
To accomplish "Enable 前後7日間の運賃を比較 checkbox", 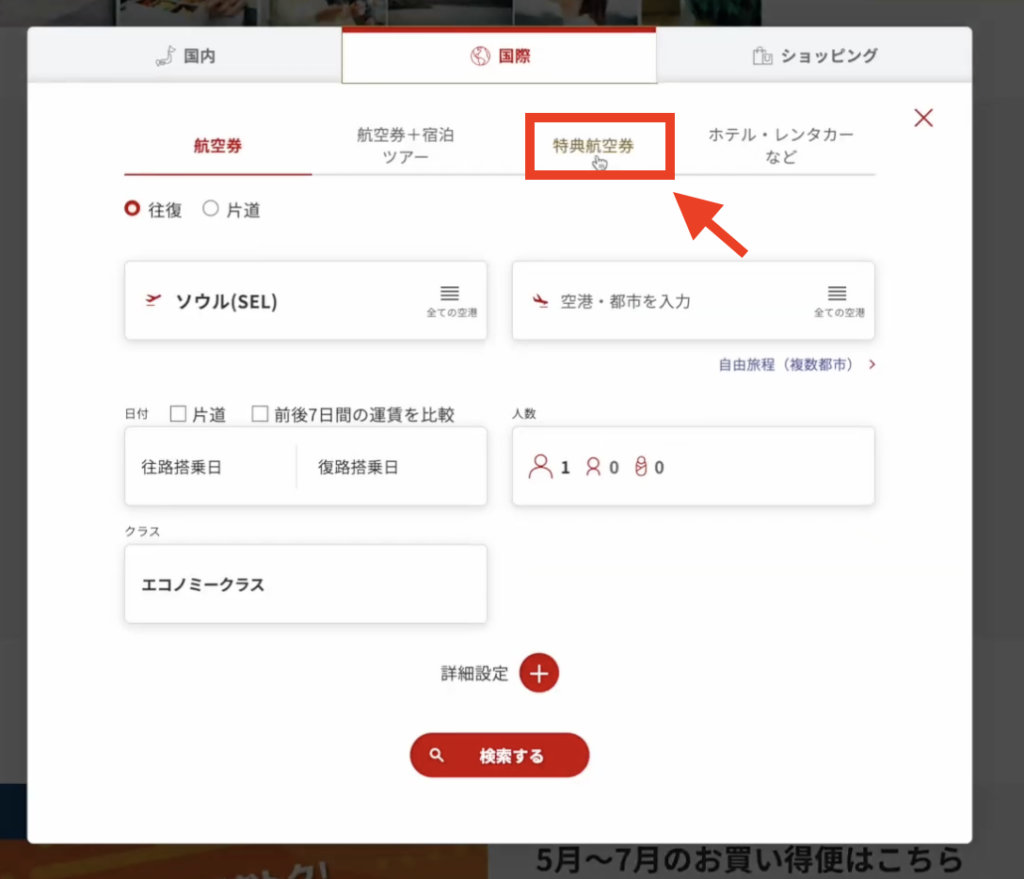I will click(260, 413).
